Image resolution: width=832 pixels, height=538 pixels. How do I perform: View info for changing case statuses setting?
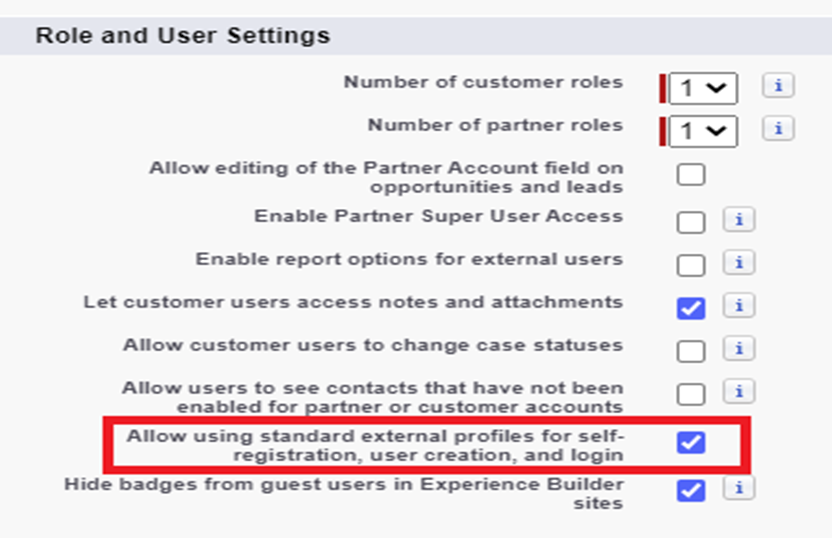tap(738, 348)
